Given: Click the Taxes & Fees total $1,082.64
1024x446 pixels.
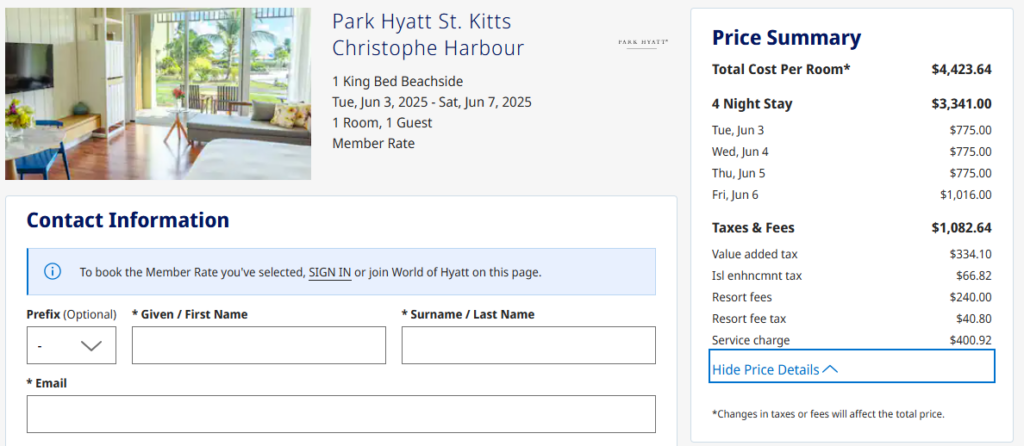Looking at the screenshot, I should (961, 228).
